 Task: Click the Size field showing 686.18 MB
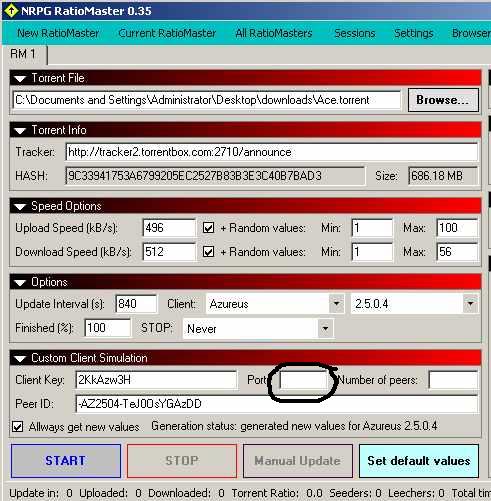coord(443,176)
